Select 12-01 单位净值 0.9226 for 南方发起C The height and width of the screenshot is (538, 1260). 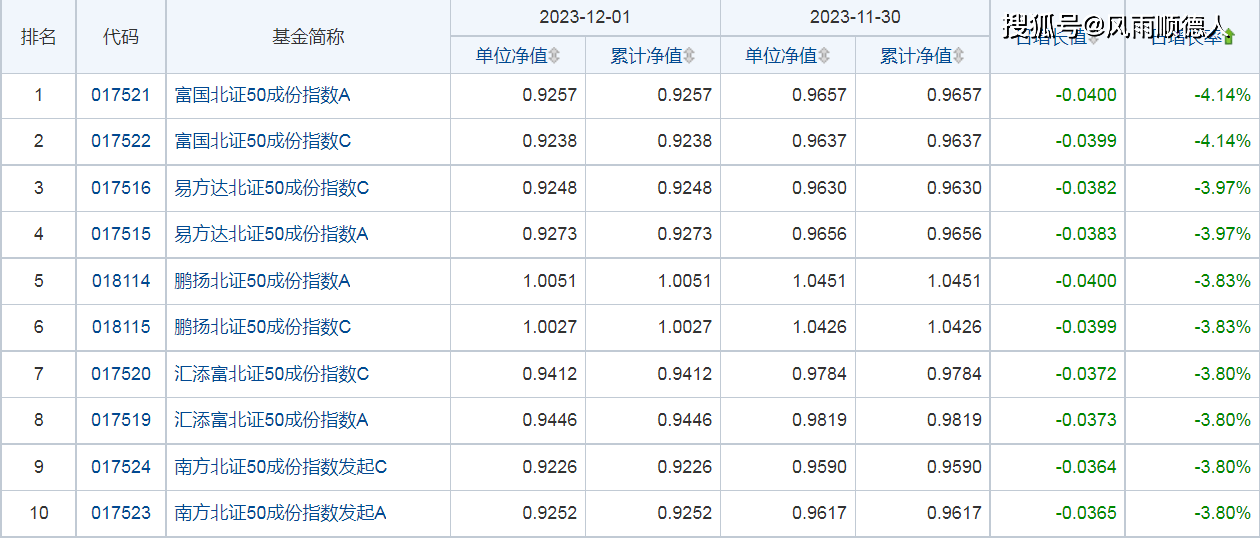[549, 467]
